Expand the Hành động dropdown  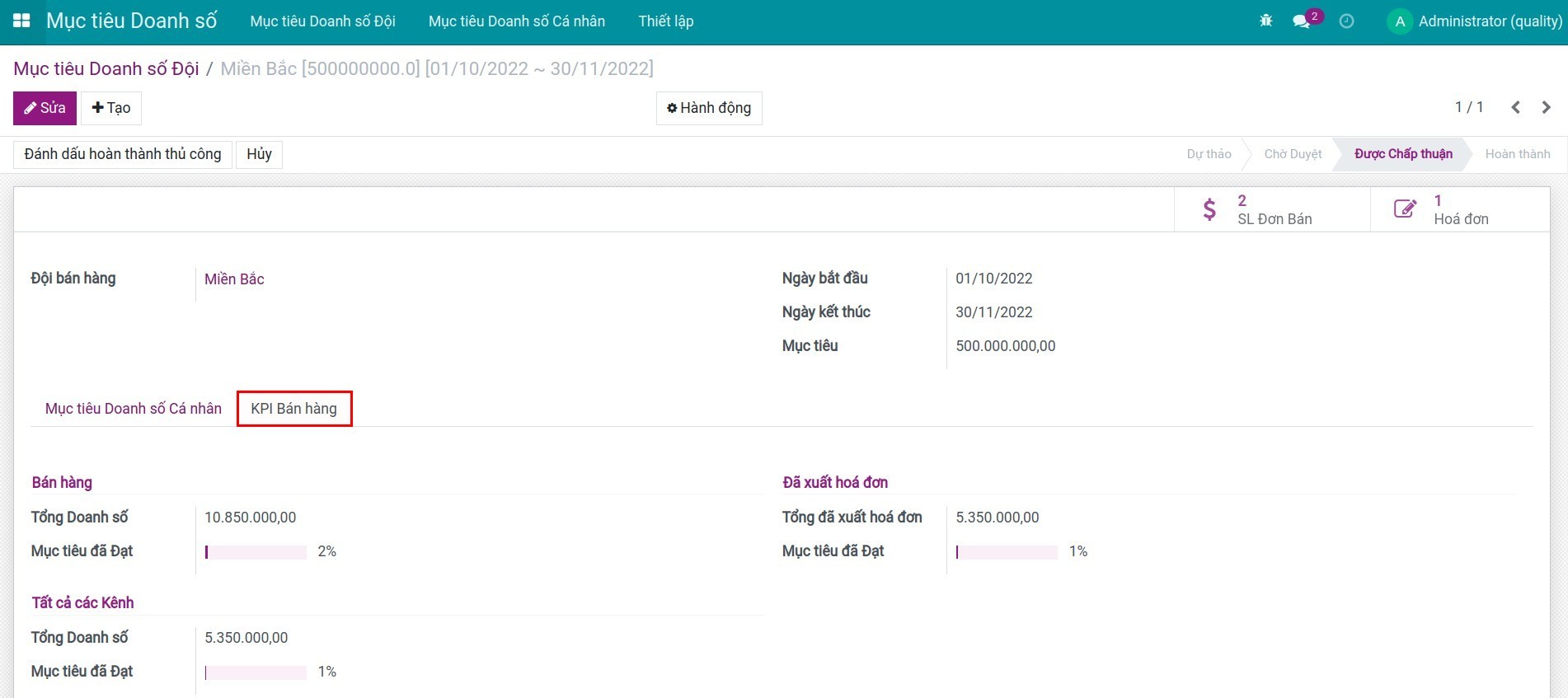point(709,108)
